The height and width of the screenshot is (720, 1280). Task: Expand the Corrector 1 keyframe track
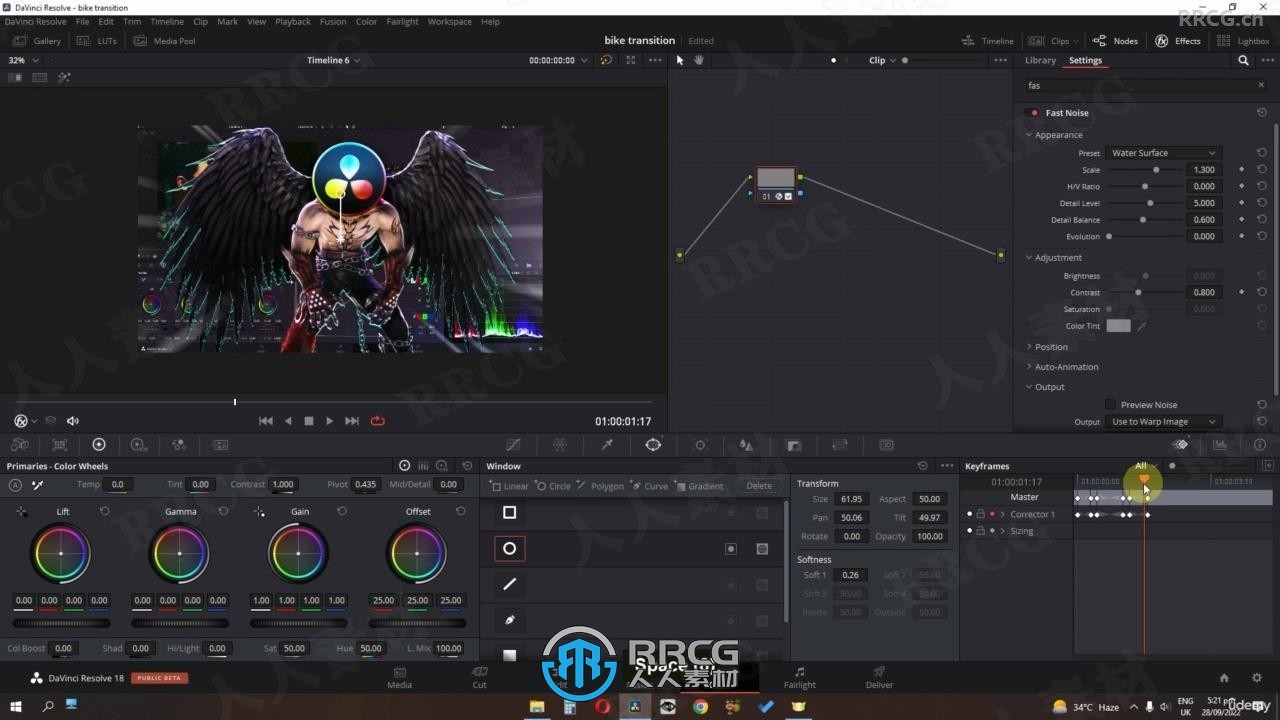tap(1003, 514)
